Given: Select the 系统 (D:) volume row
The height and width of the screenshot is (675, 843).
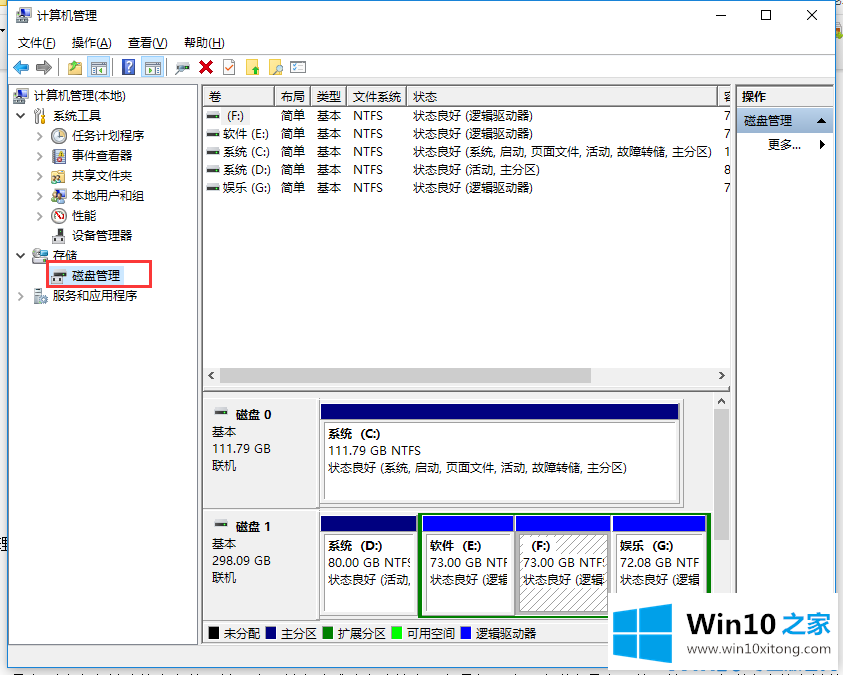Looking at the screenshot, I should (467, 170).
